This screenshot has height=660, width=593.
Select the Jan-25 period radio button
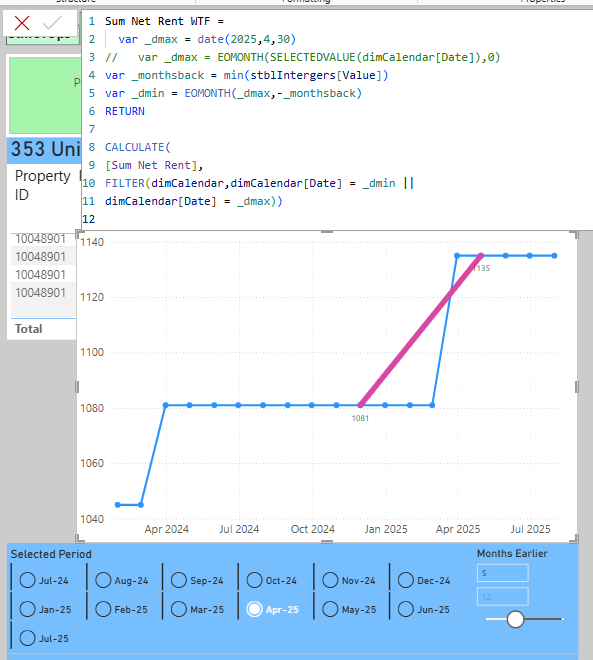[27, 609]
